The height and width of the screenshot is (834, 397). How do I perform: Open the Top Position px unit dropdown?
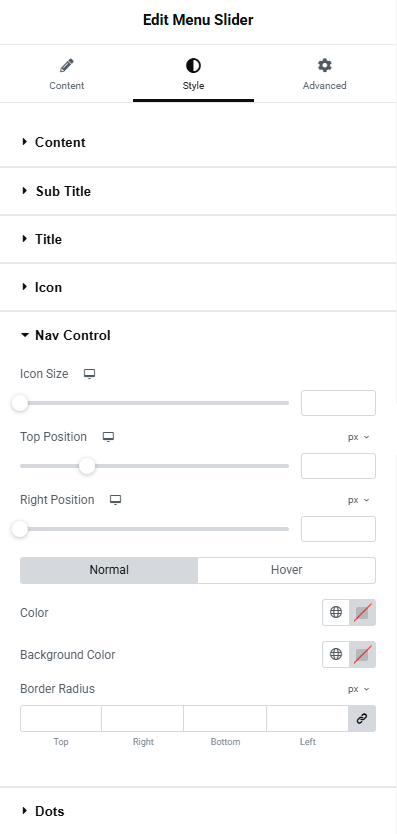tap(359, 437)
